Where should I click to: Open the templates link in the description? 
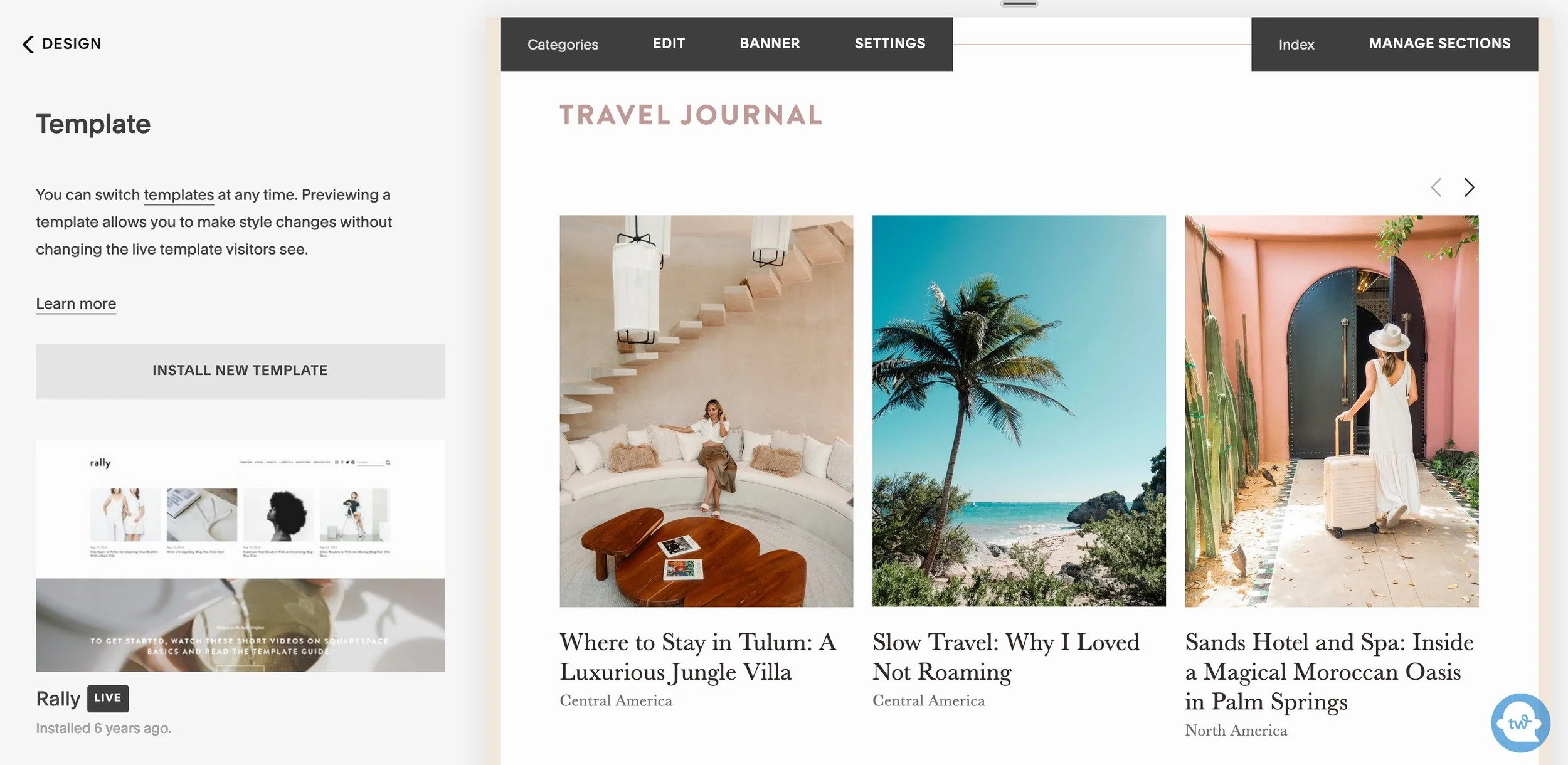[x=179, y=195]
